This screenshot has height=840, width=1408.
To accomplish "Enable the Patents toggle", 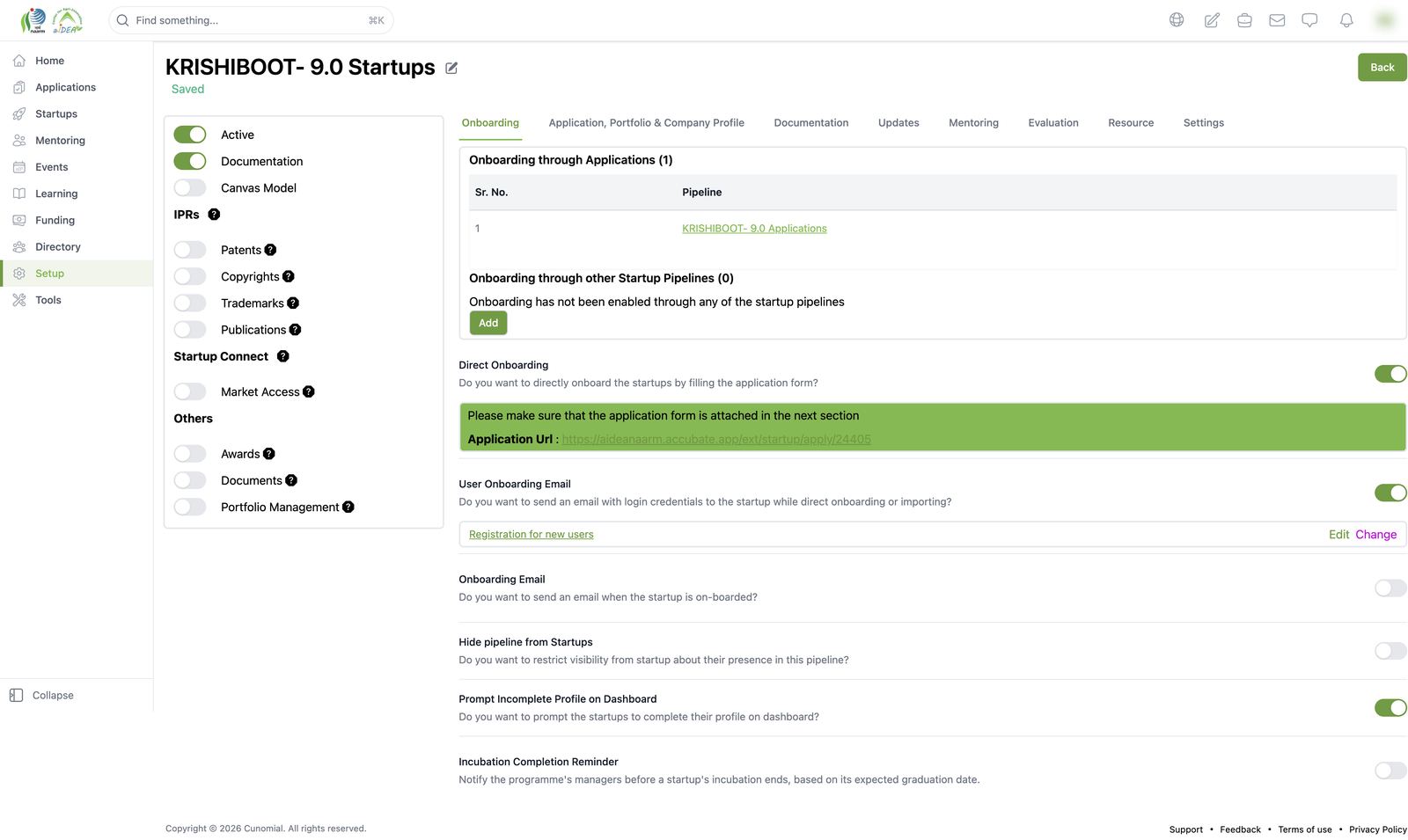I will click(x=190, y=250).
